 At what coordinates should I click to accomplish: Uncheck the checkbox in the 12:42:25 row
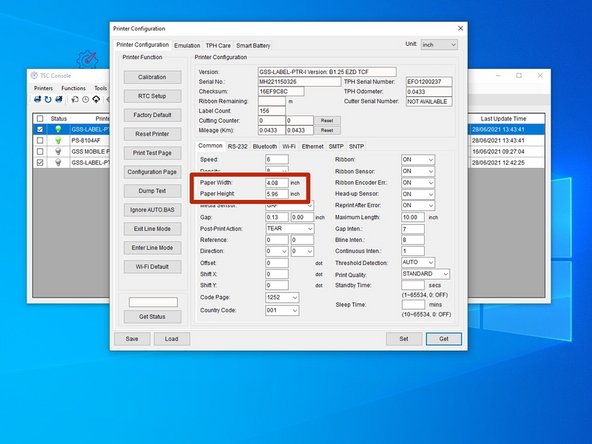(x=40, y=162)
